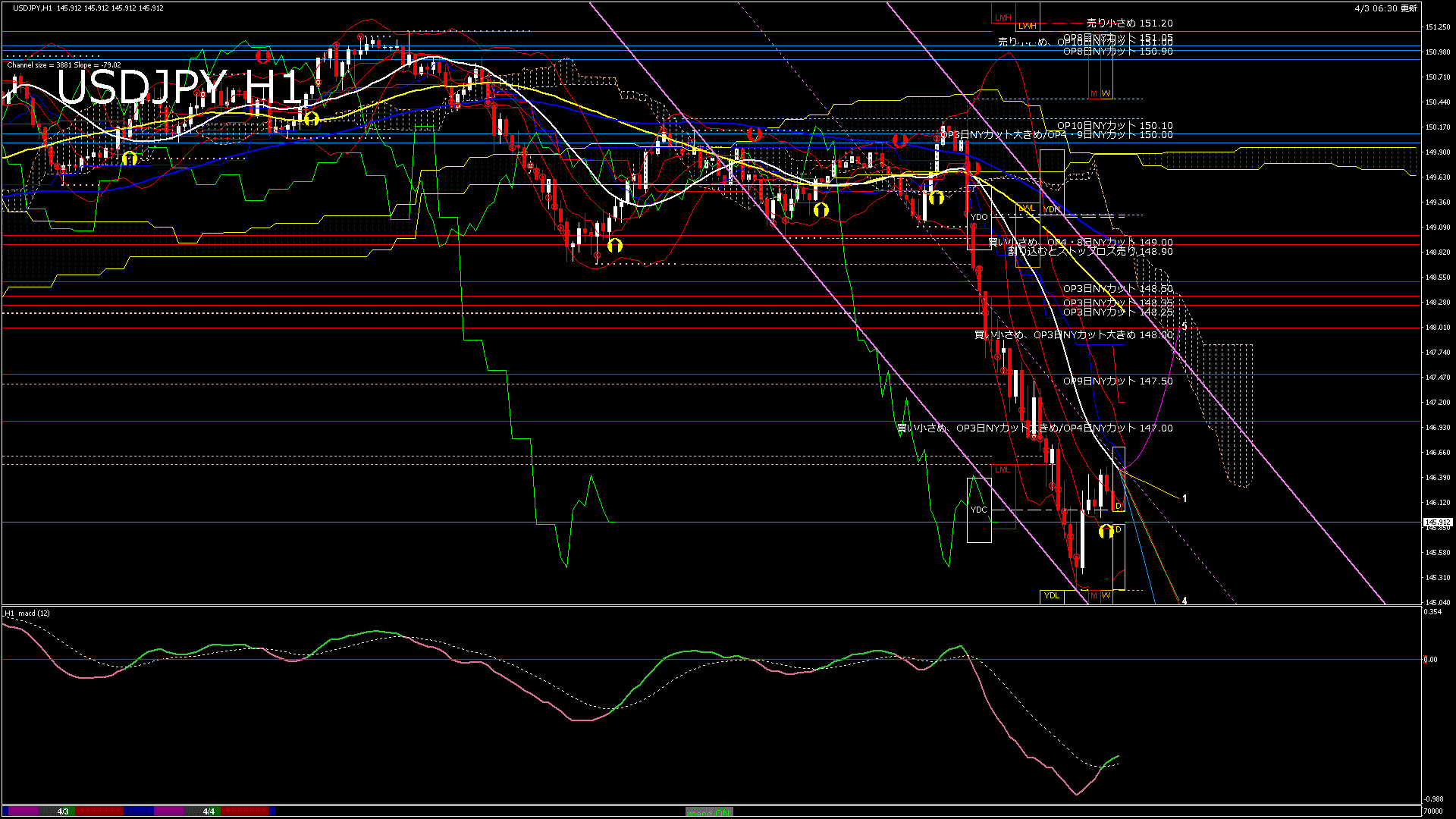The height and width of the screenshot is (819, 1456).
Task: Click the 4/3 06:30 更新 timestamp
Action: [1385, 8]
